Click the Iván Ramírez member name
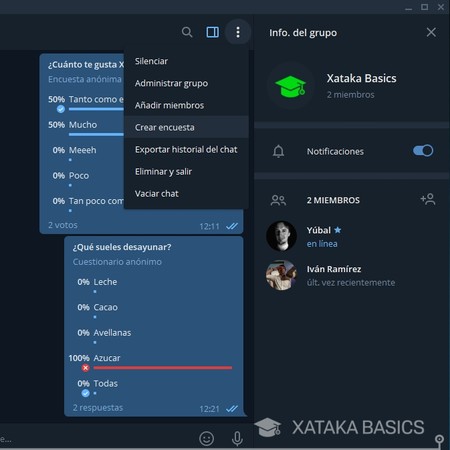The height and width of the screenshot is (450, 450). (334, 269)
